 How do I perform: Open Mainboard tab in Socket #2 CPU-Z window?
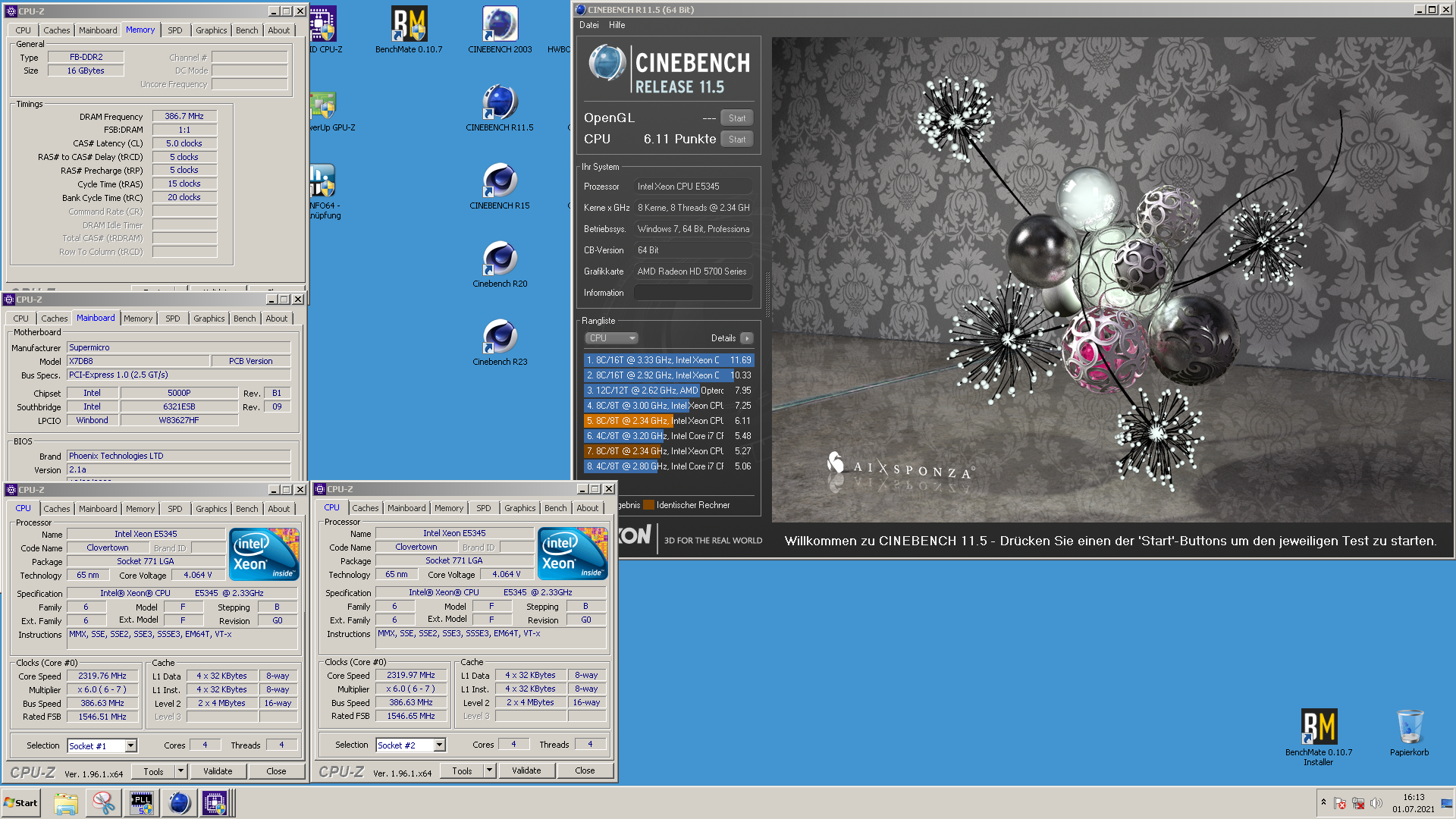click(x=407, y=508)
